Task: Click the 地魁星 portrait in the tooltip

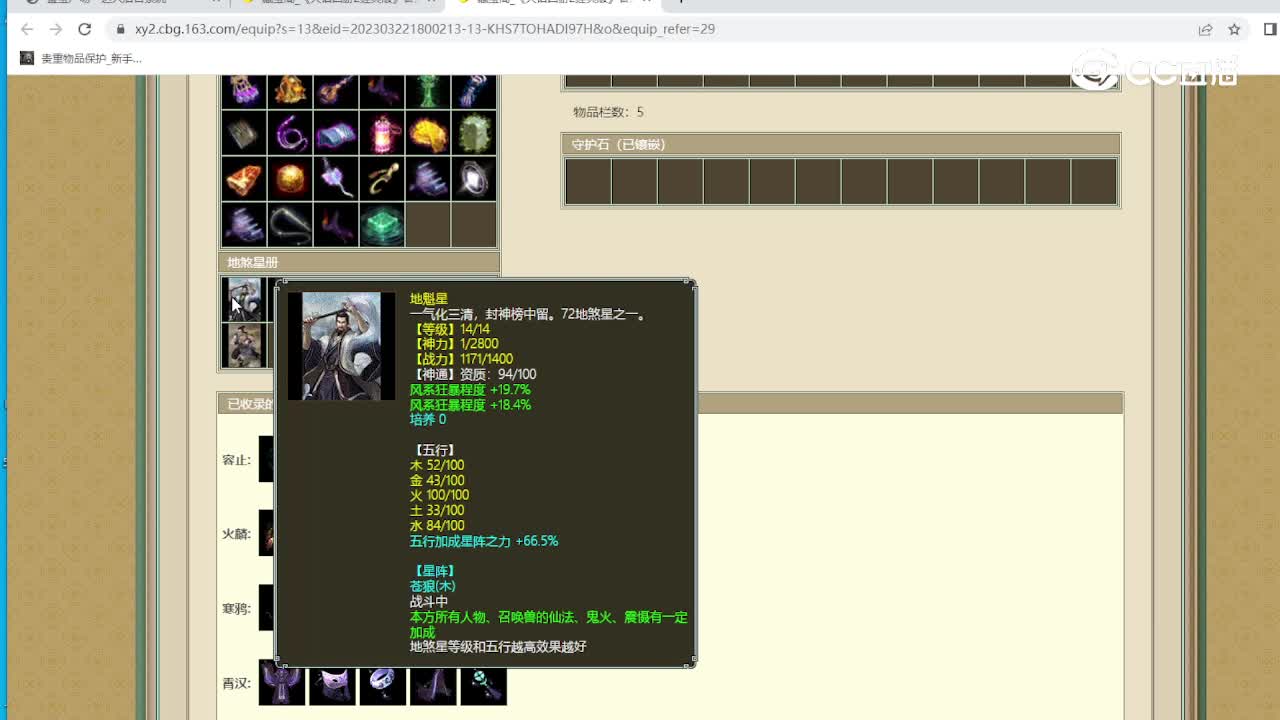Action: click(x=341, y=346)
